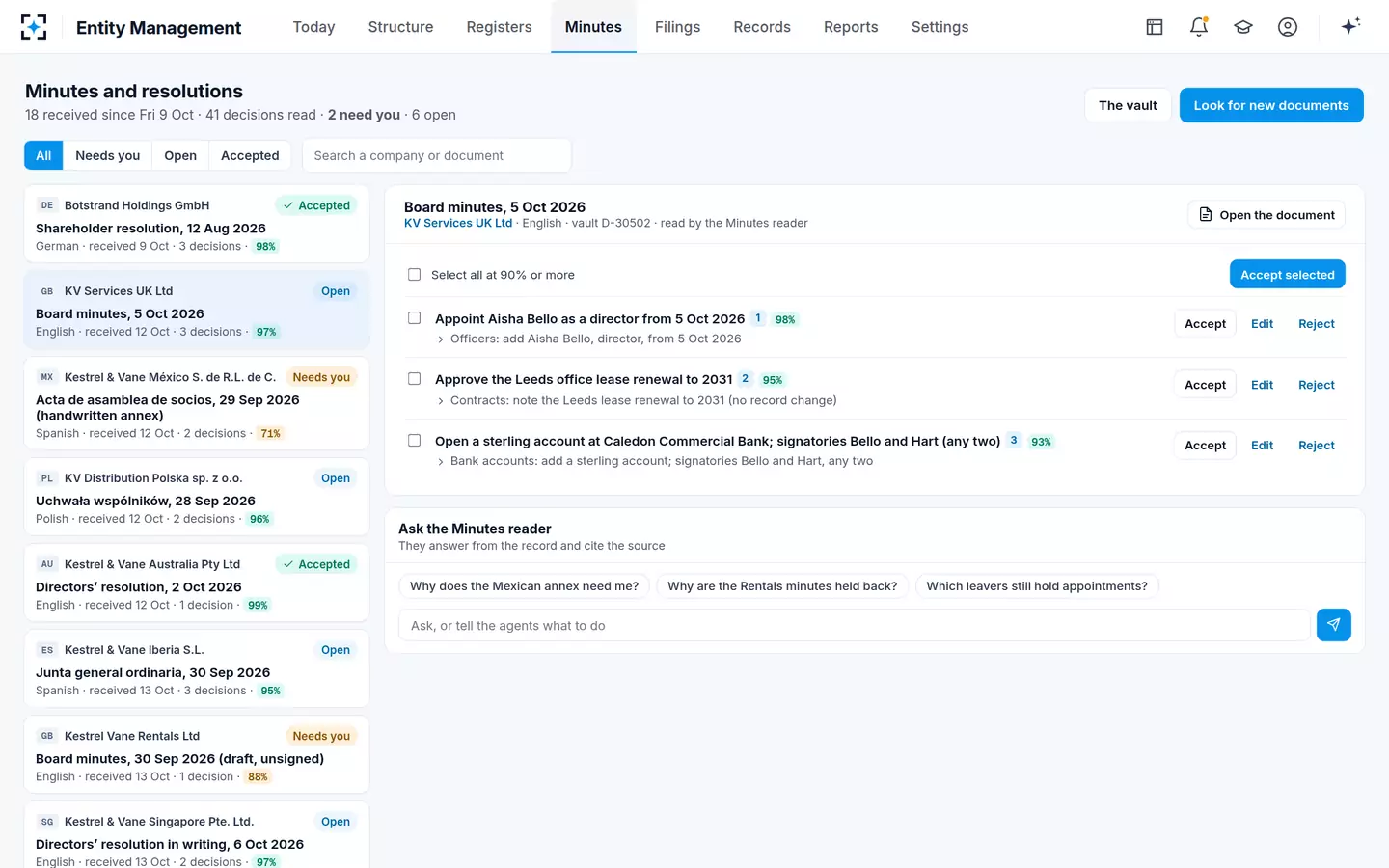This screenshot has width=1389, height=868.
Task: Reject the Aisha Bello appointment decision
Action: pyautogui.click(x=1317, y=324)
